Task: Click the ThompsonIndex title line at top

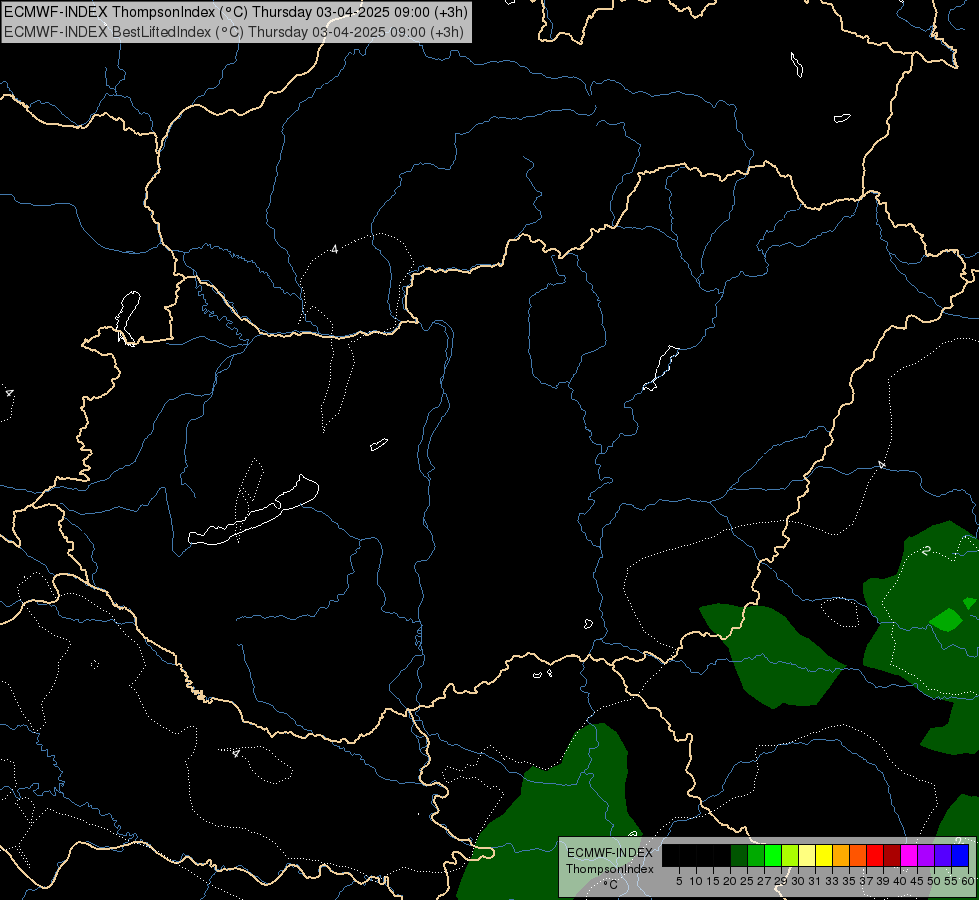Action: coord(235,11)
